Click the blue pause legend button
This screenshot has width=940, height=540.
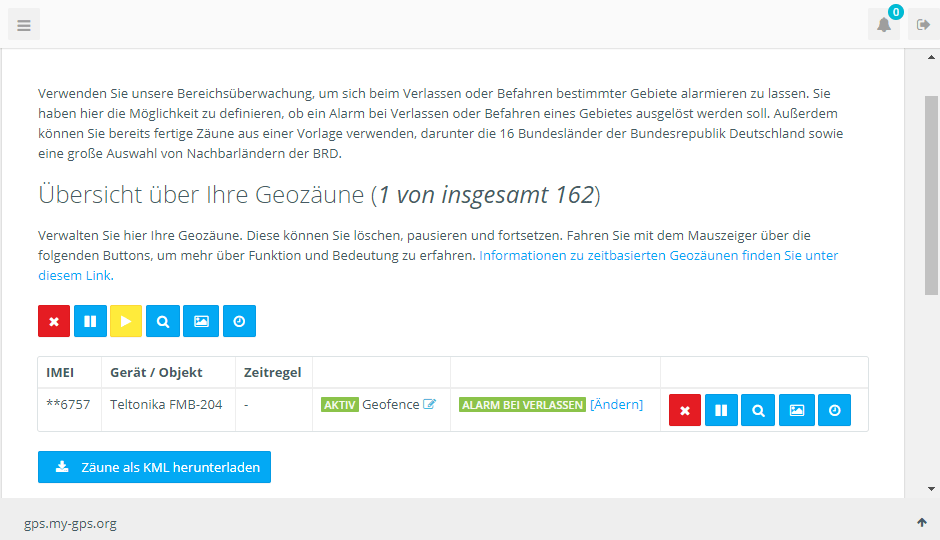pyautogui.click(x=91, y=321)
